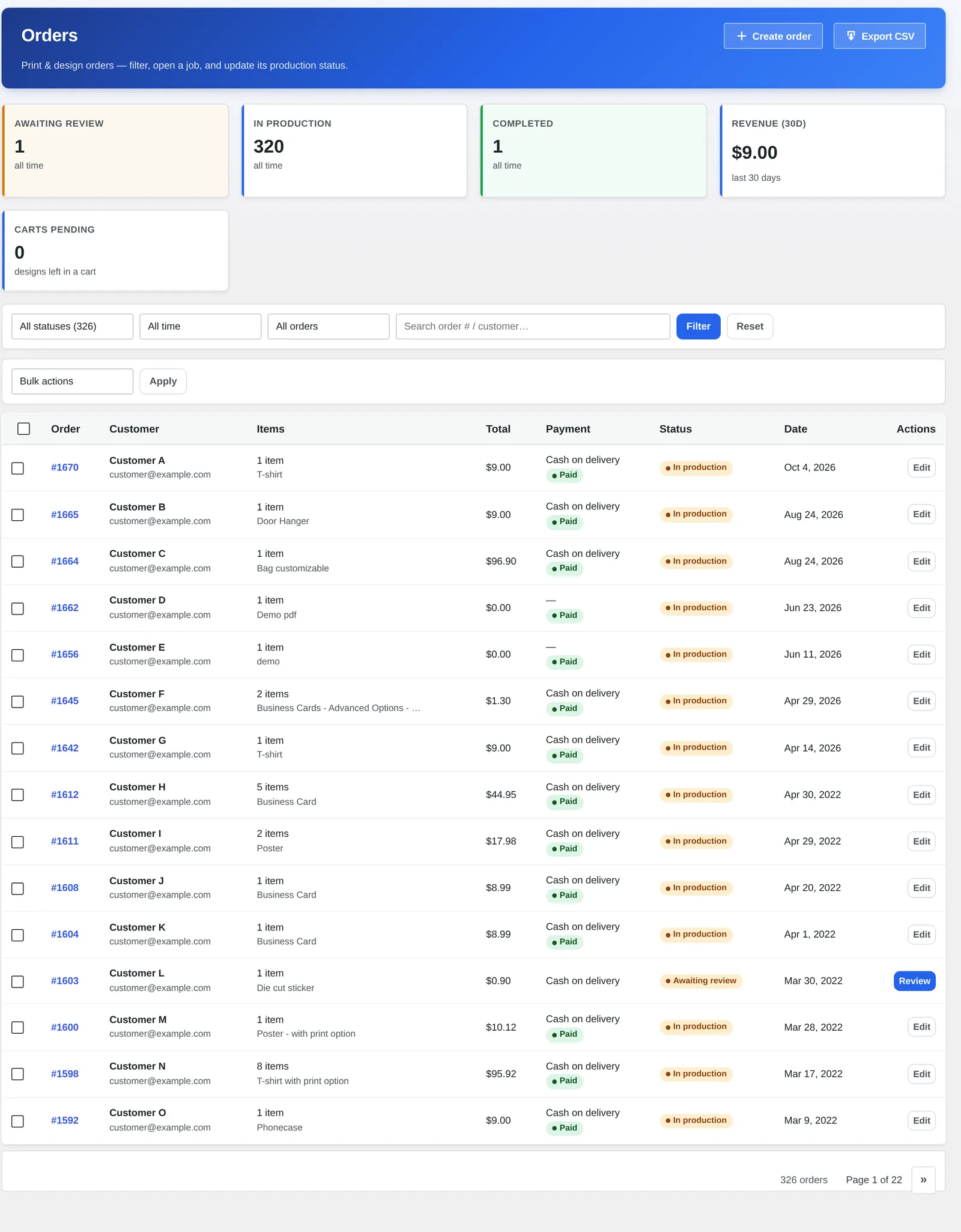Viewport: 961px width, 1232px height.
Task: Focus the Search order or customer field
Action: 533,326
